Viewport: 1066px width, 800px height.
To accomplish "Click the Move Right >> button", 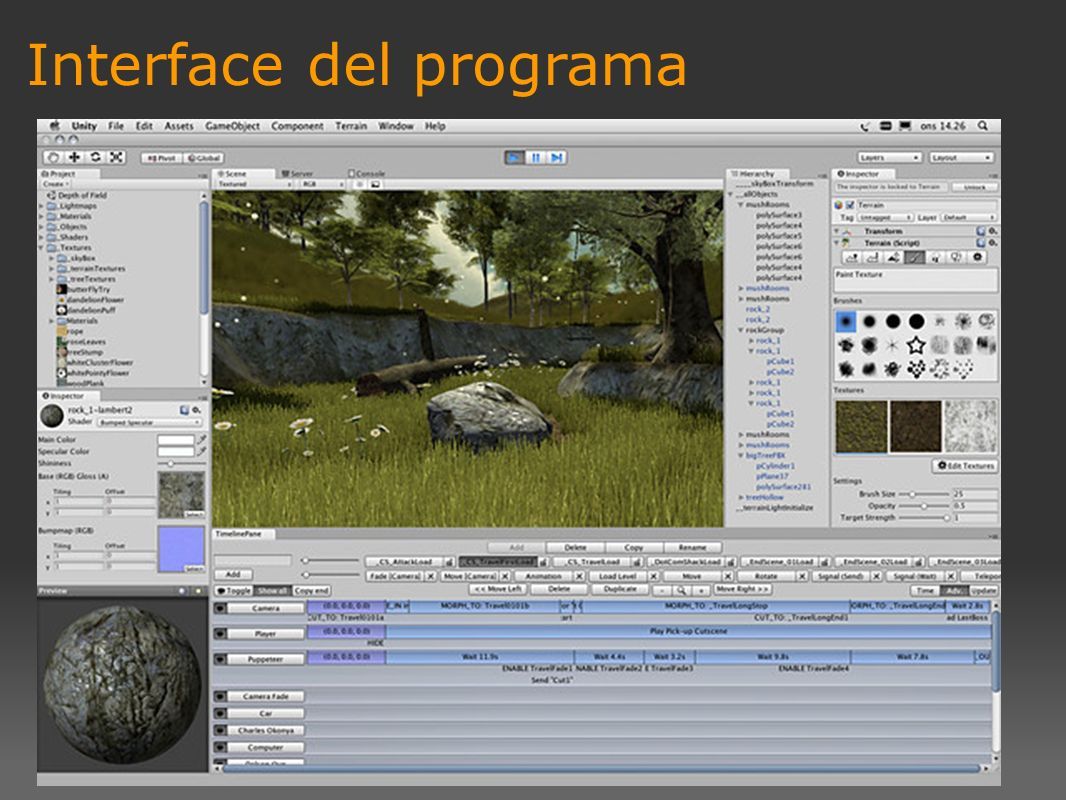I will 742,589.
